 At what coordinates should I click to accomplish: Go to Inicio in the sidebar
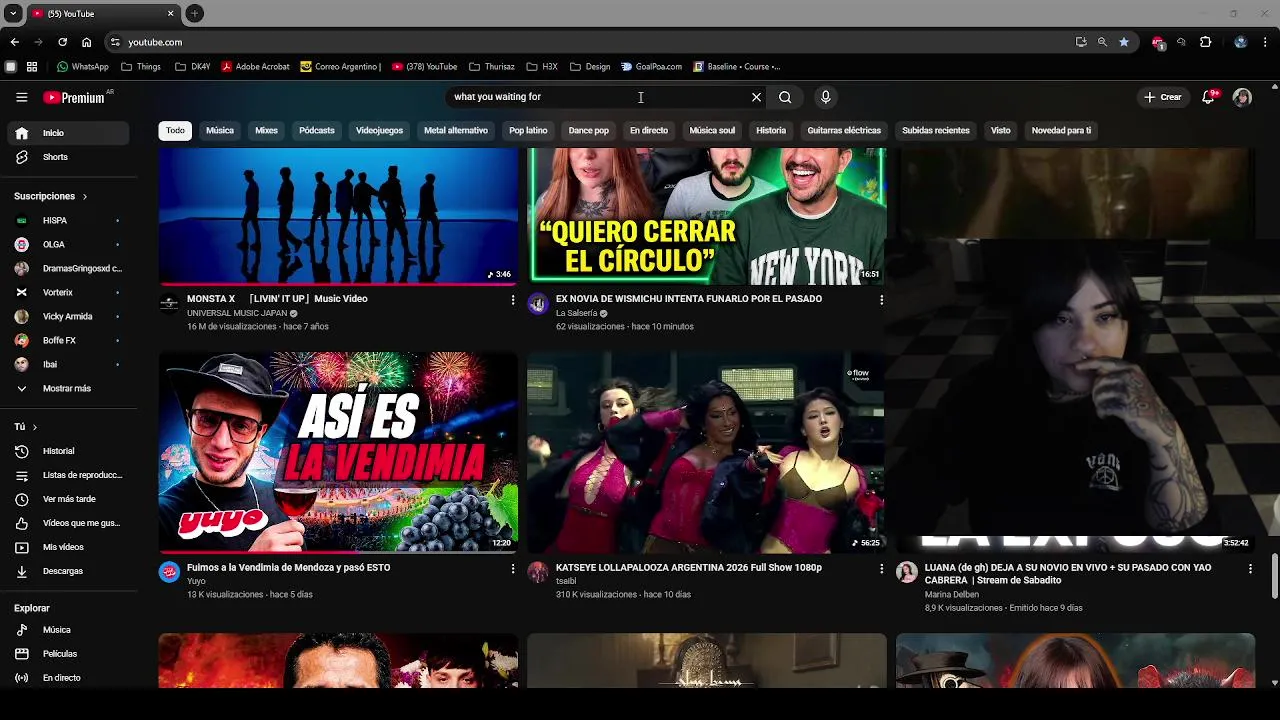click(70, 133)
